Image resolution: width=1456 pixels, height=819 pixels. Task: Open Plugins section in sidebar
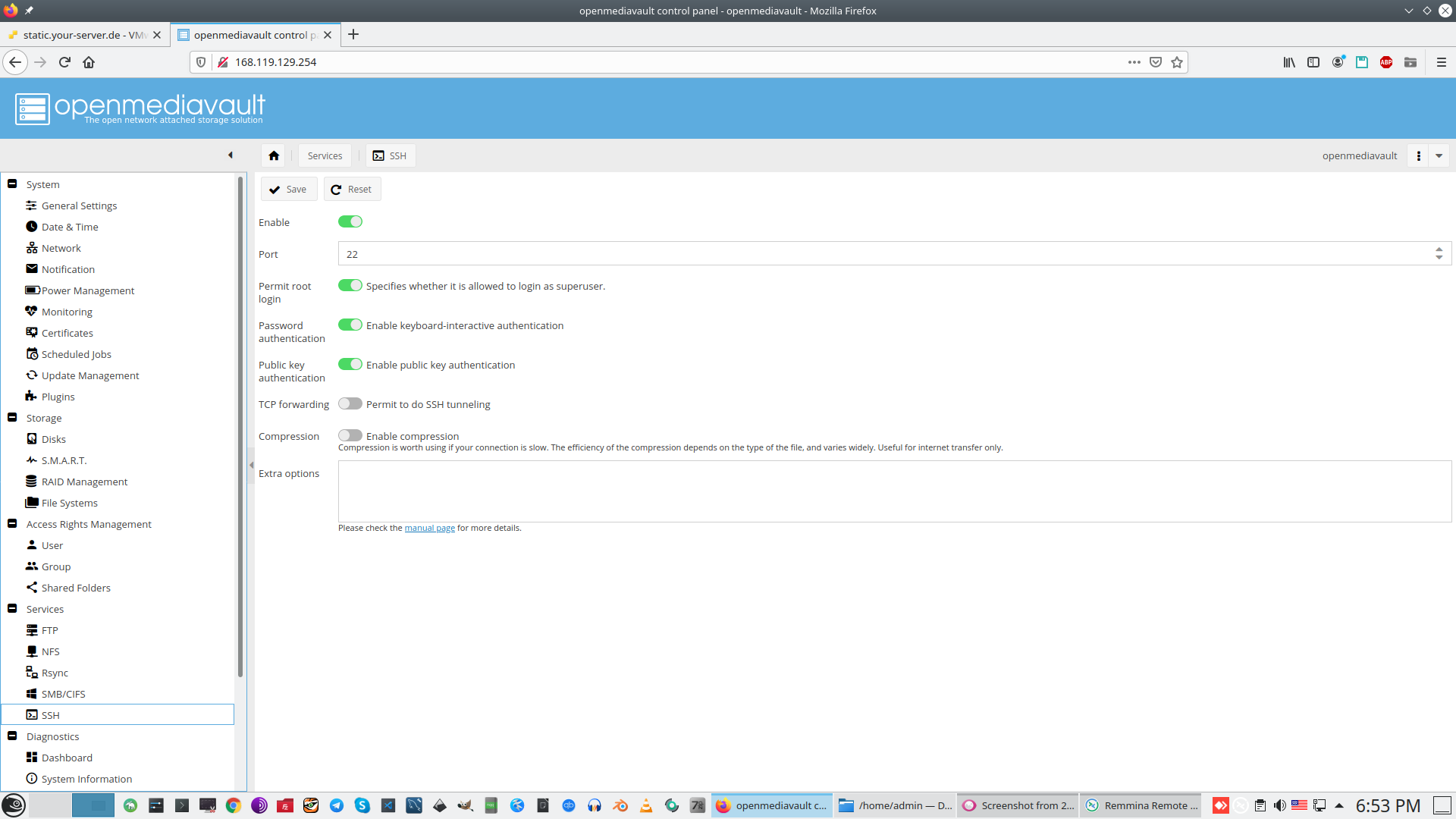point(58,397)
